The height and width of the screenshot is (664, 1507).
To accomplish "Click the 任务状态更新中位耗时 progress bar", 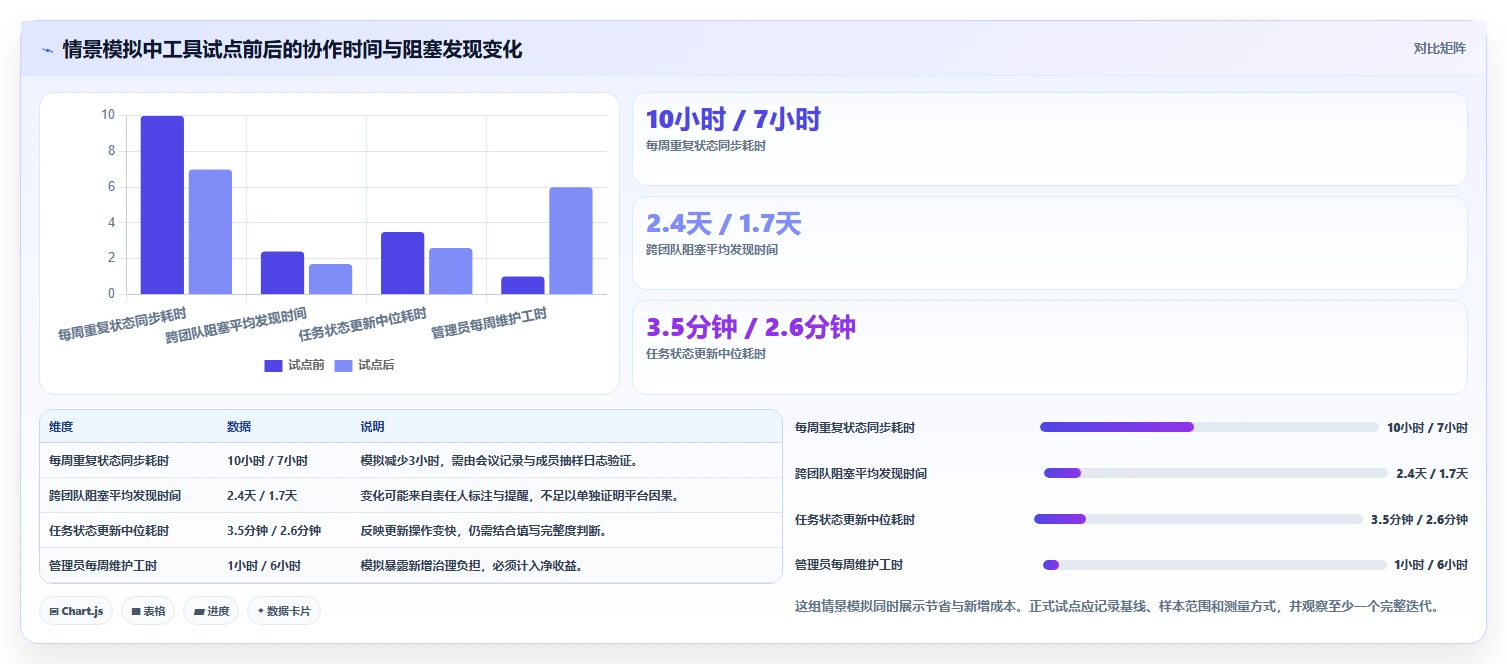I will tap(1198, 519).
